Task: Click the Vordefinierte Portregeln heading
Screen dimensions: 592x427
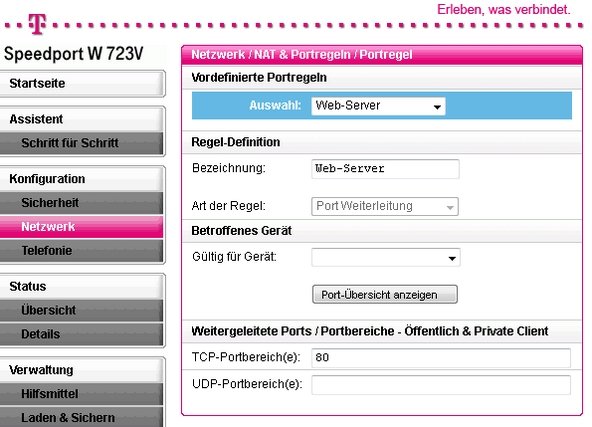Action: pos(259,77)
